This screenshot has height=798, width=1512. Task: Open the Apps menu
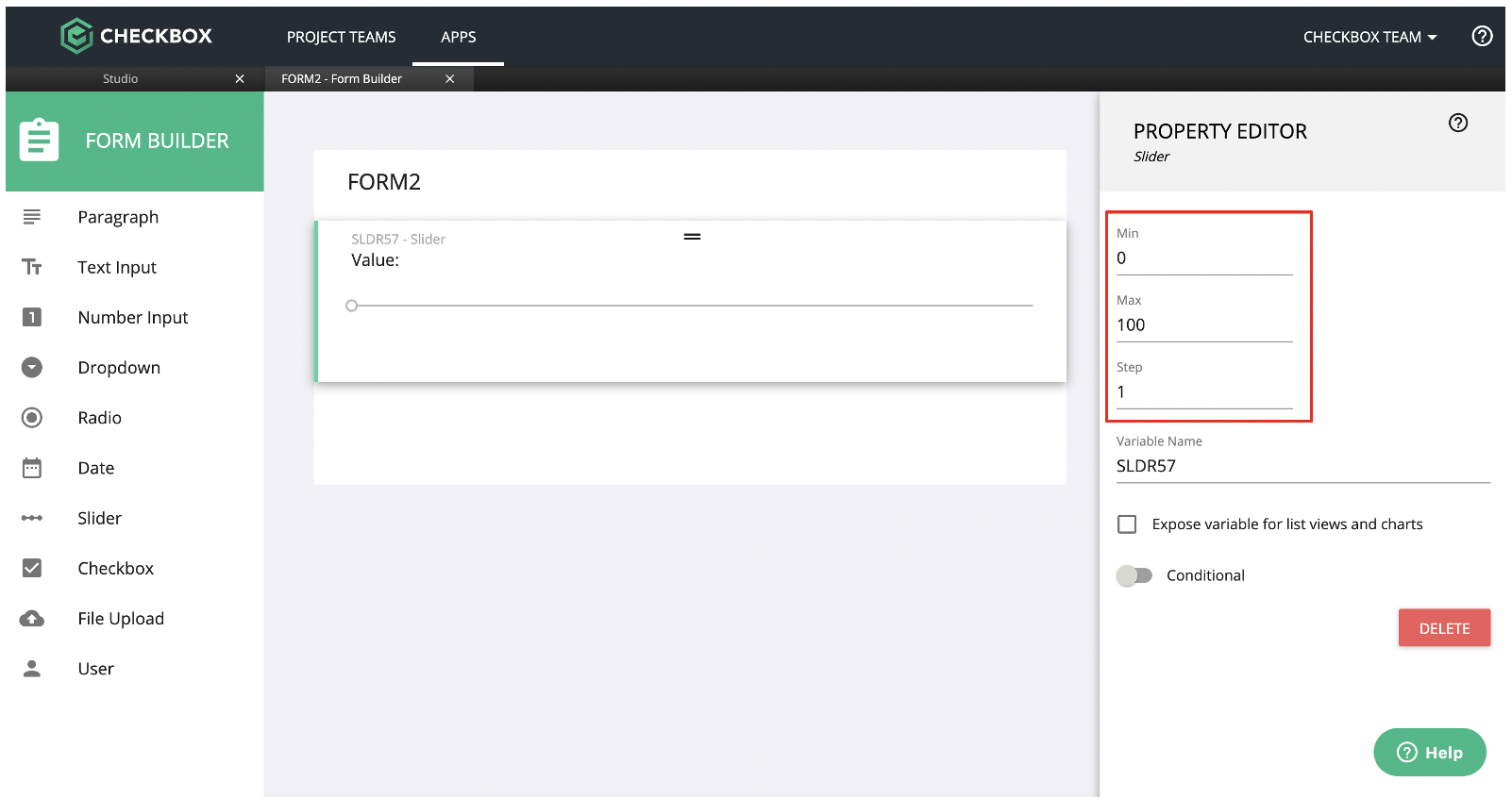point(459,37)
